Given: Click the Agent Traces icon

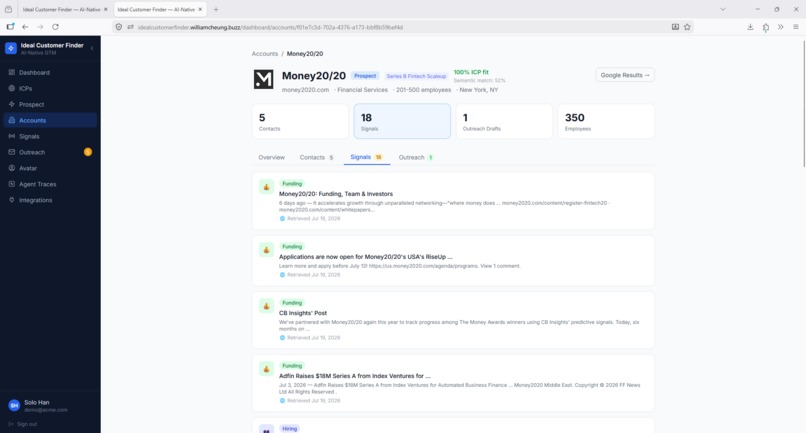Looking at the screenshot, I should (12, 184).
